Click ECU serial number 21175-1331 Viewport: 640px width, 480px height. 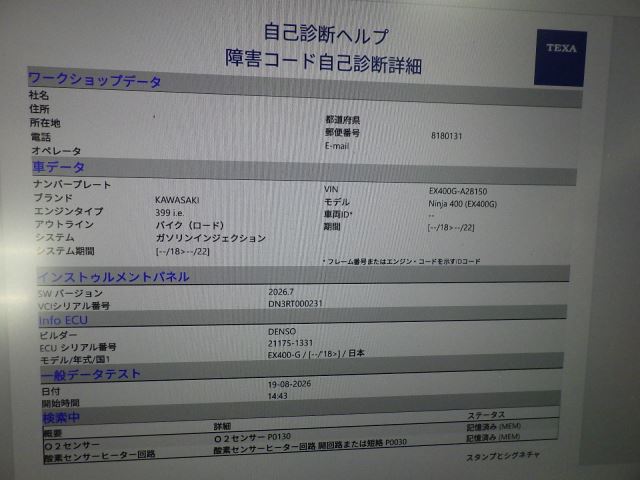(290, 343)
